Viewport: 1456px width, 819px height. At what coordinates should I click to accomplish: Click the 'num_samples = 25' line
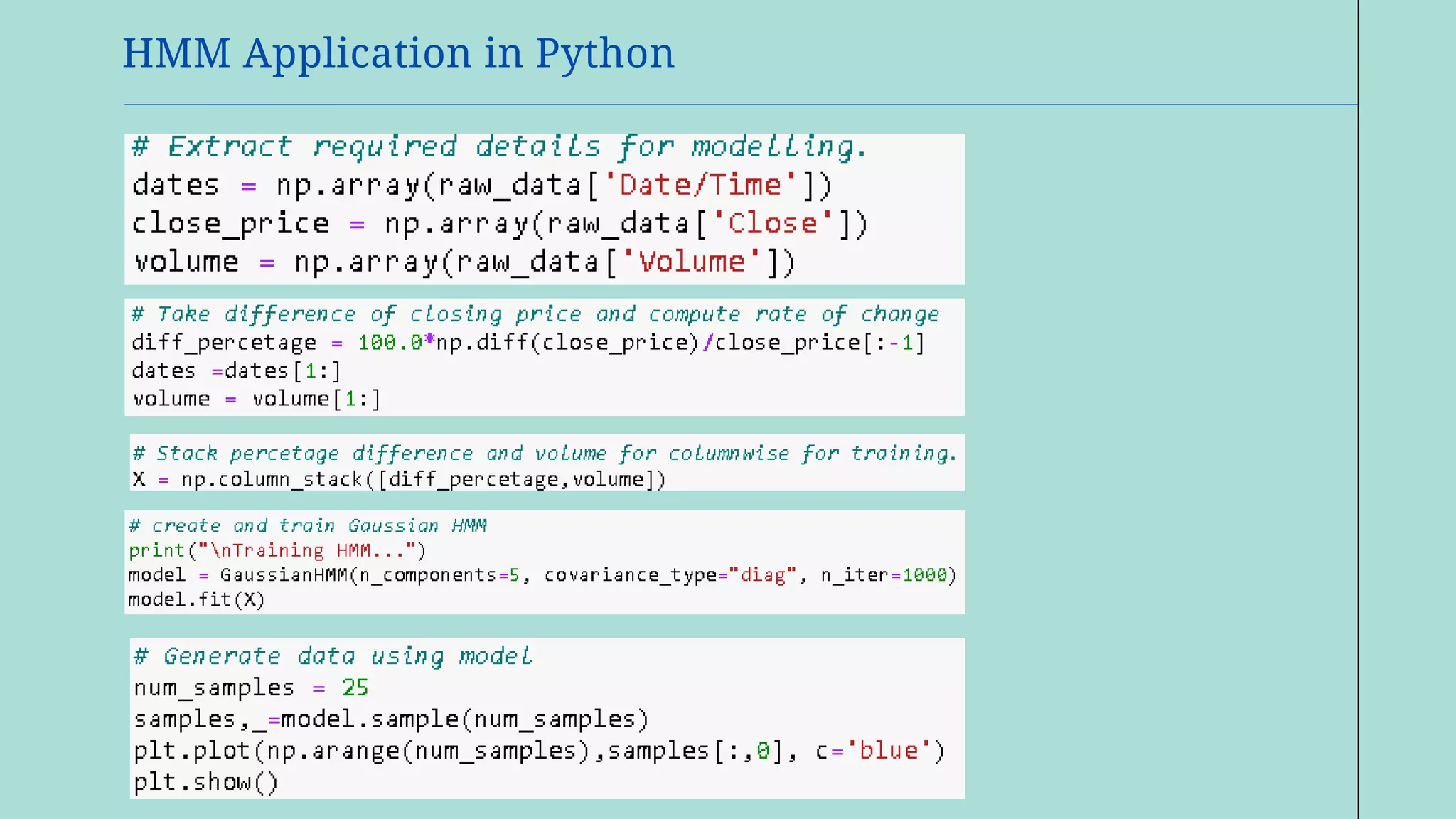(x=251, y=688)
